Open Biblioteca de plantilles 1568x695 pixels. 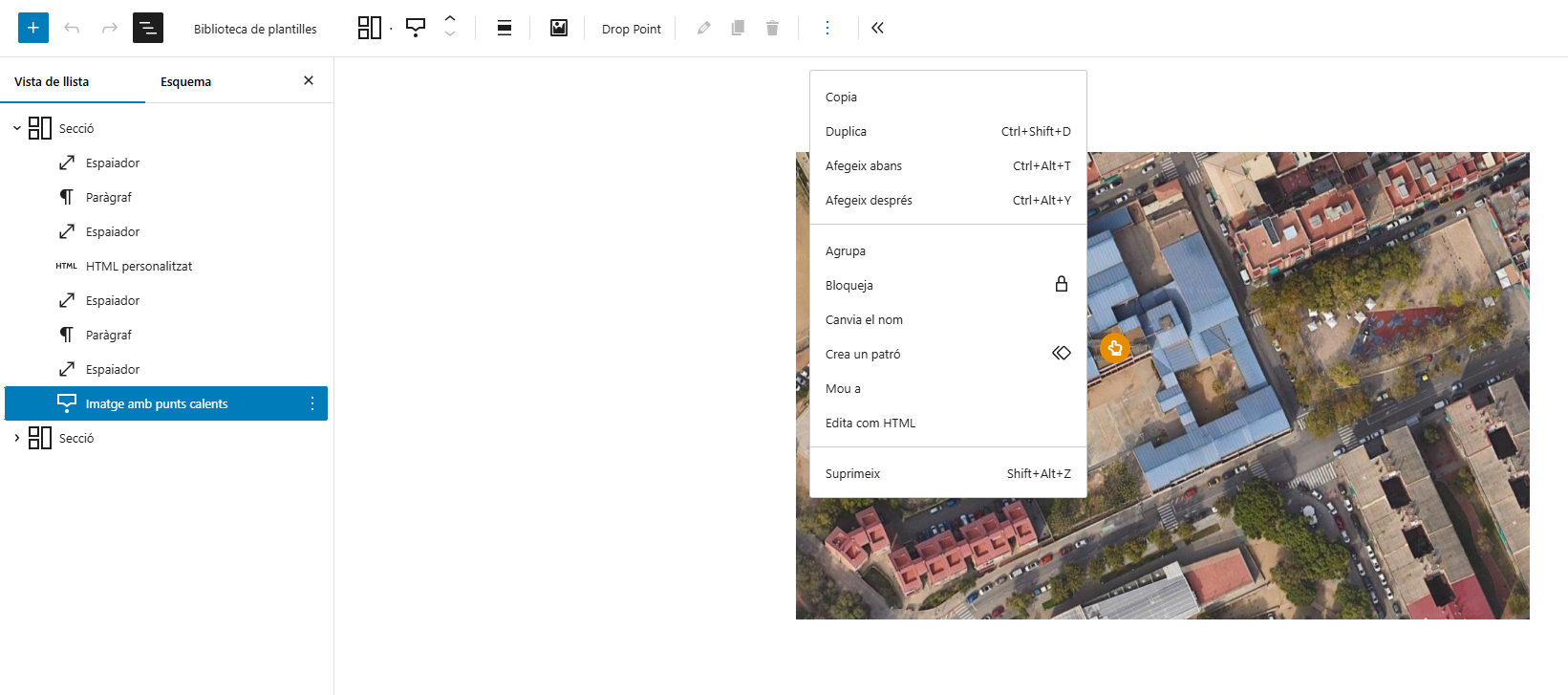click(x=255, y=29)
